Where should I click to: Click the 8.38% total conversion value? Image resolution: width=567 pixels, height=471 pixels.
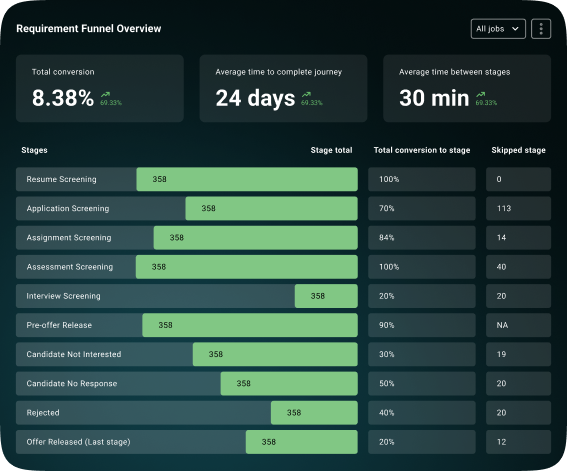pyautogui.click(x=63, y=98)
